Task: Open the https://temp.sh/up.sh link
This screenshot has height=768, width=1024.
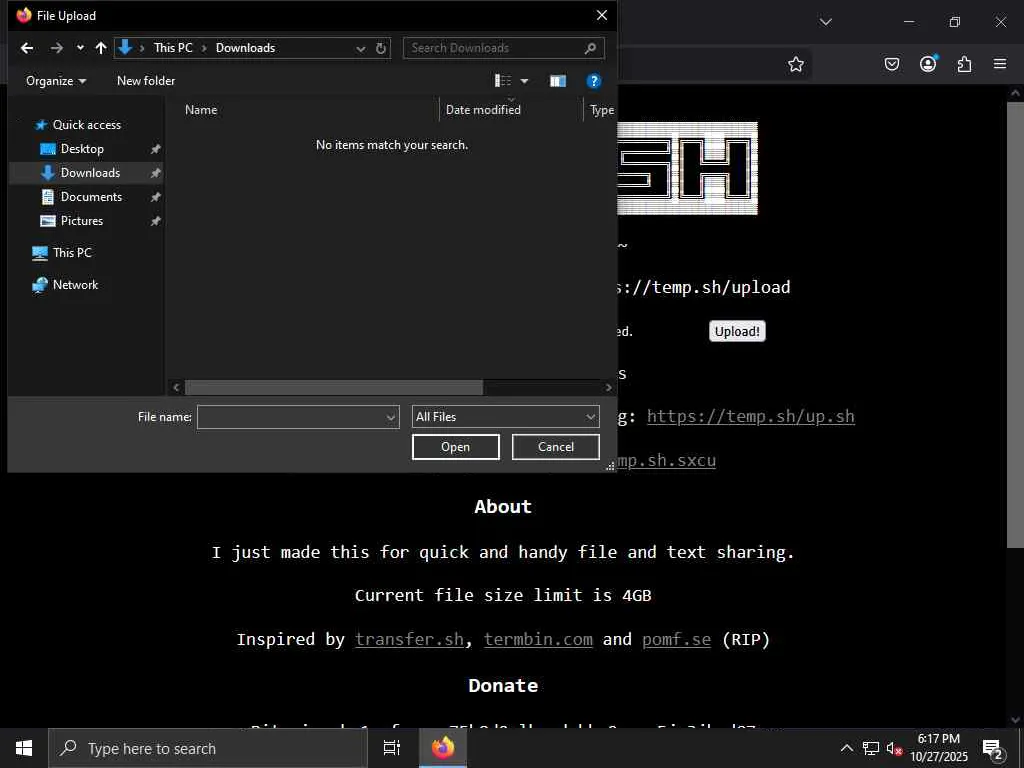Action: pos(750,417)
